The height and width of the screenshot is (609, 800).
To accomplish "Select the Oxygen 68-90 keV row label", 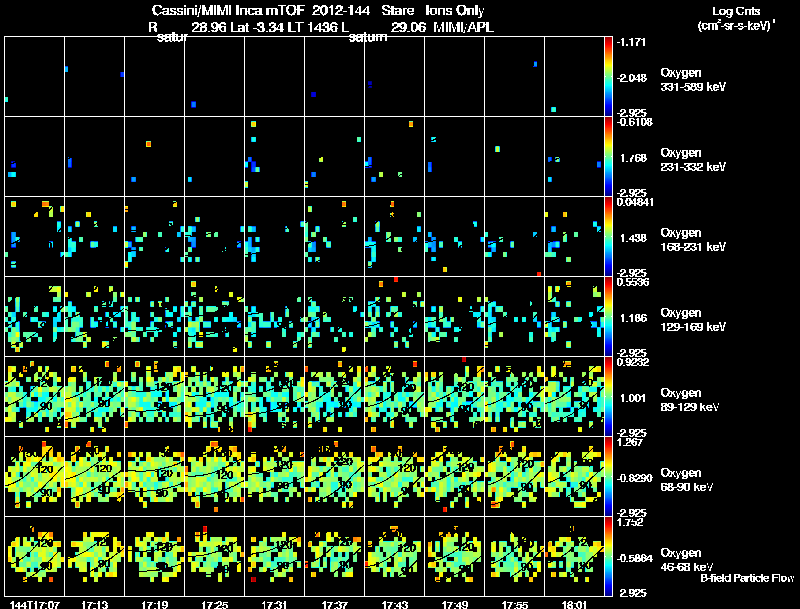I will (687, 480).
